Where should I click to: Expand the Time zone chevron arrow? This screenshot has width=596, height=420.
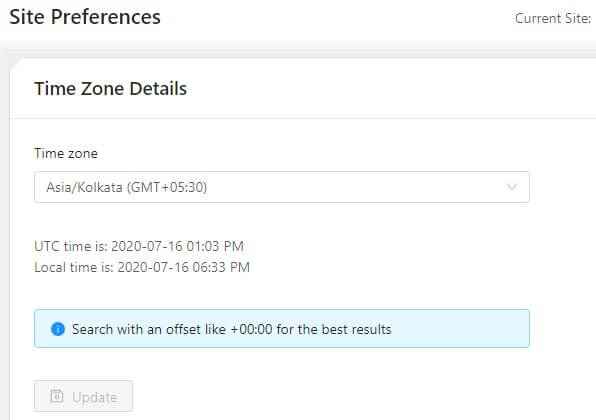click(512, 187)
